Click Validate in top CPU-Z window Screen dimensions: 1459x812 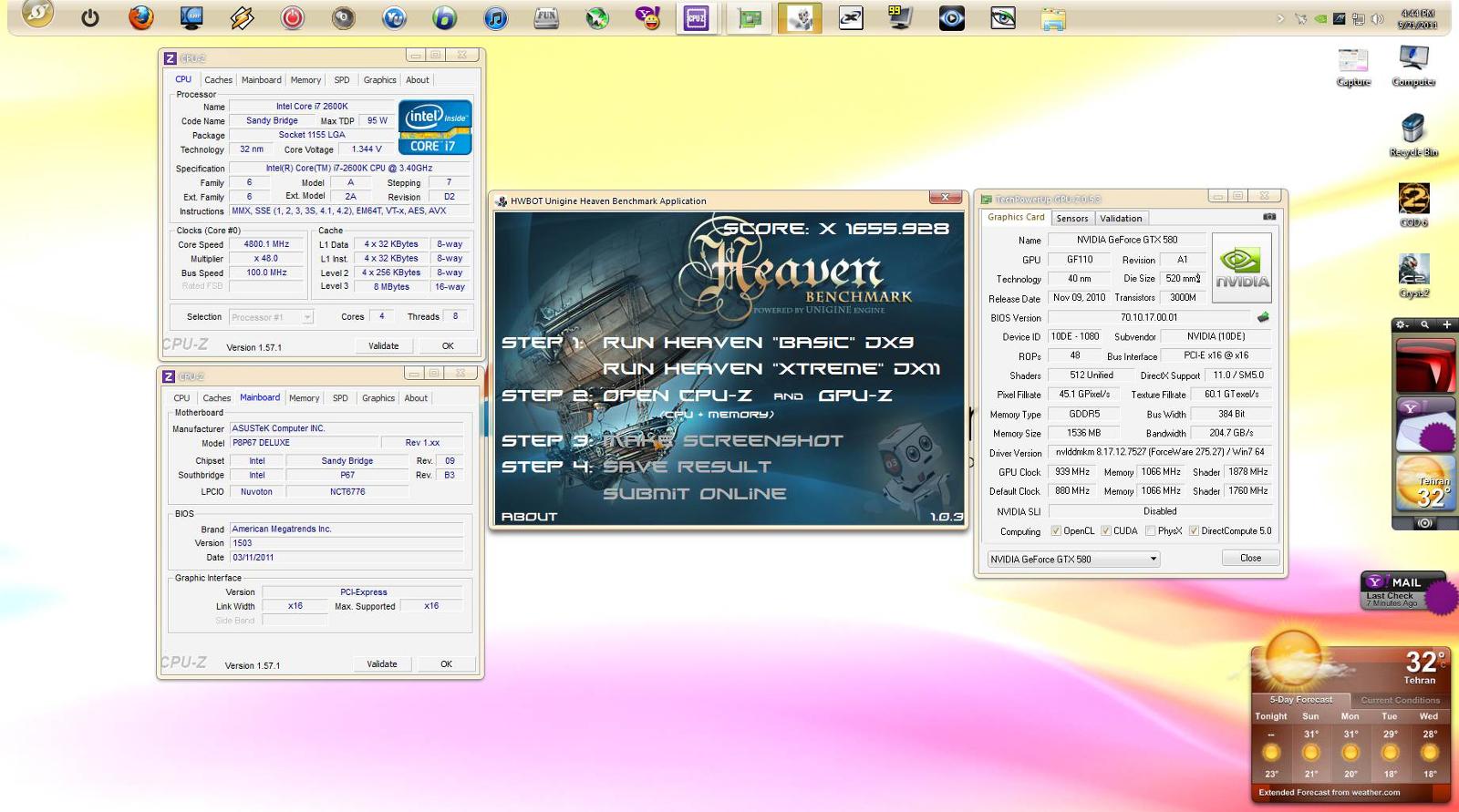[x=384, y=345]
